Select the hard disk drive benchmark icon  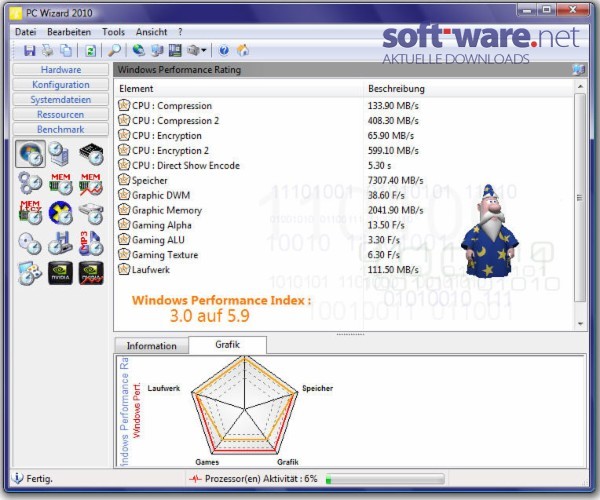(91, 213)
